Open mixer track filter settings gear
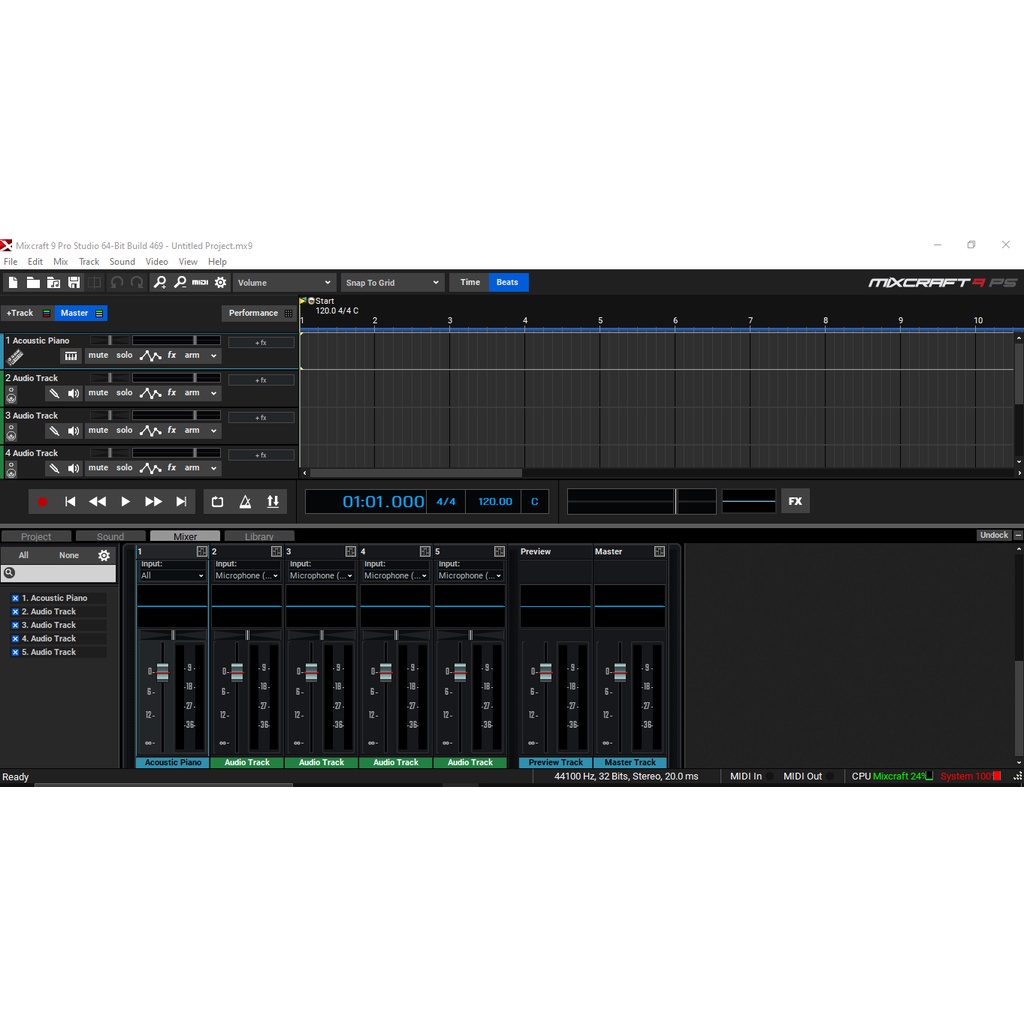Image resolution: width=1024 pixels, height=1024 pixels. 104,556
